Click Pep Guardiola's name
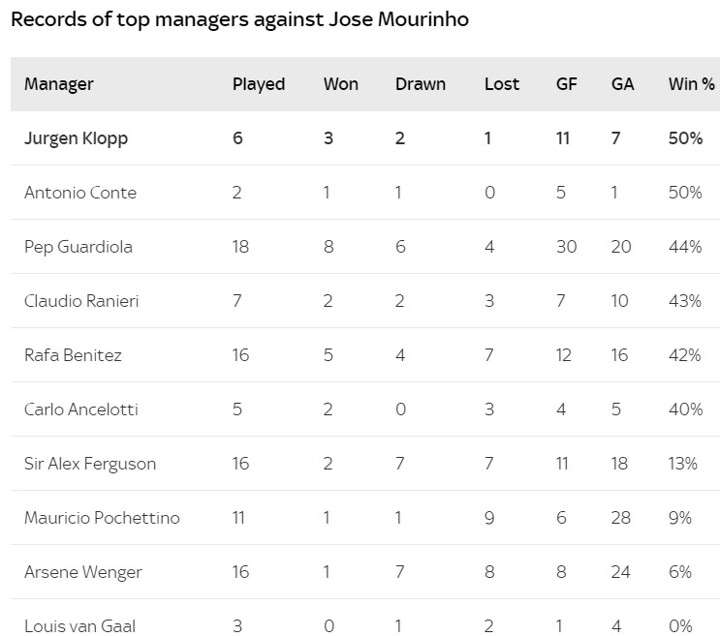 [x=78, y=247]
